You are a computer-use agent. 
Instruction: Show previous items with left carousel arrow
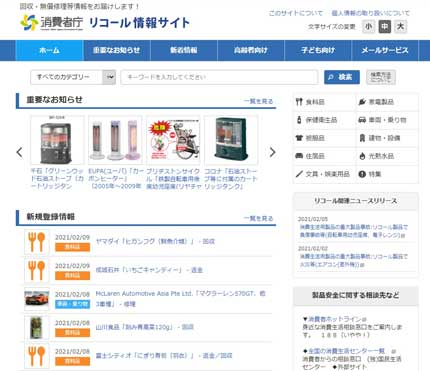(20, 152)
